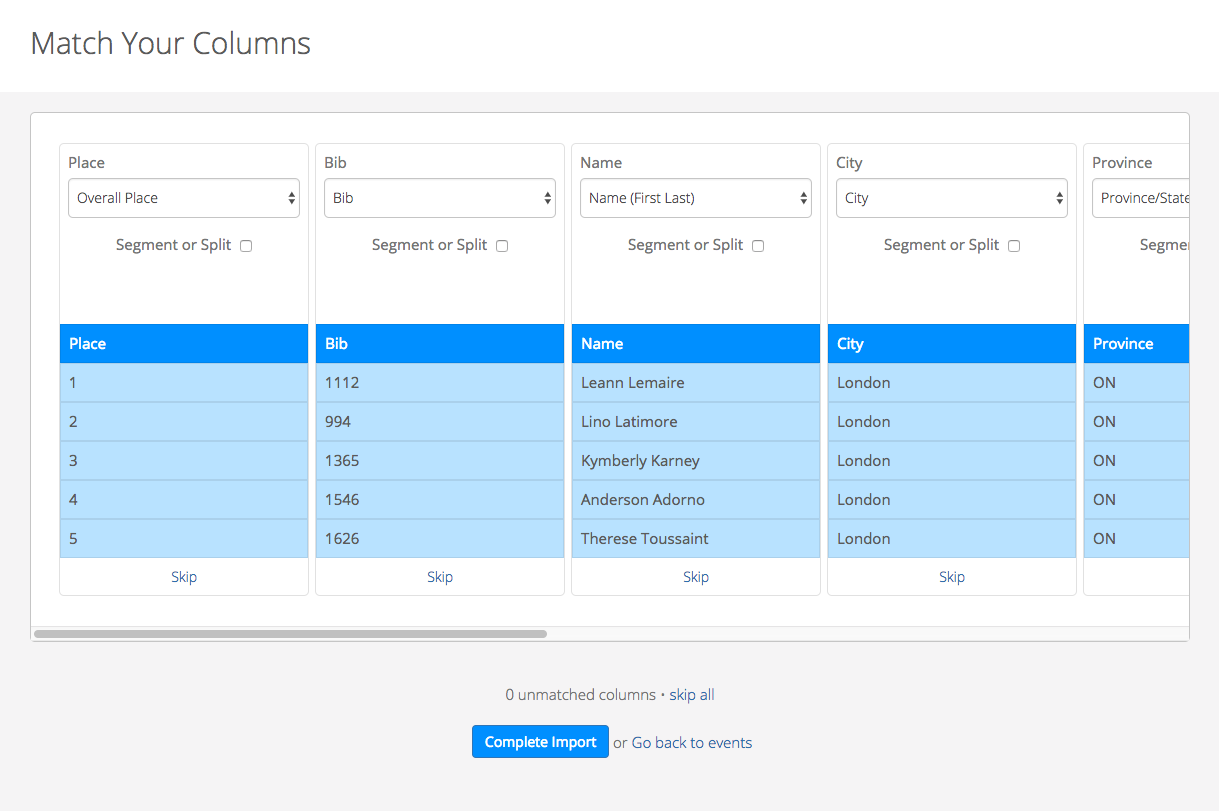Skip the City column

(952, 577)
